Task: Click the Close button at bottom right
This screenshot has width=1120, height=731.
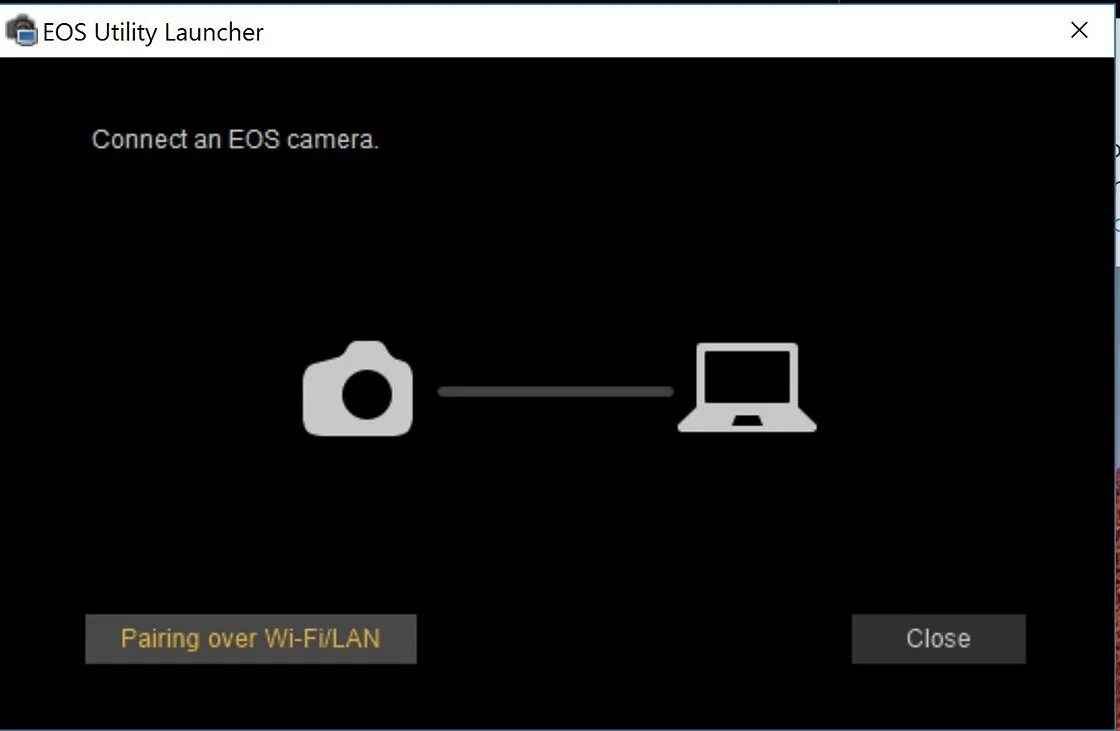Action: (x=939, y=639)
